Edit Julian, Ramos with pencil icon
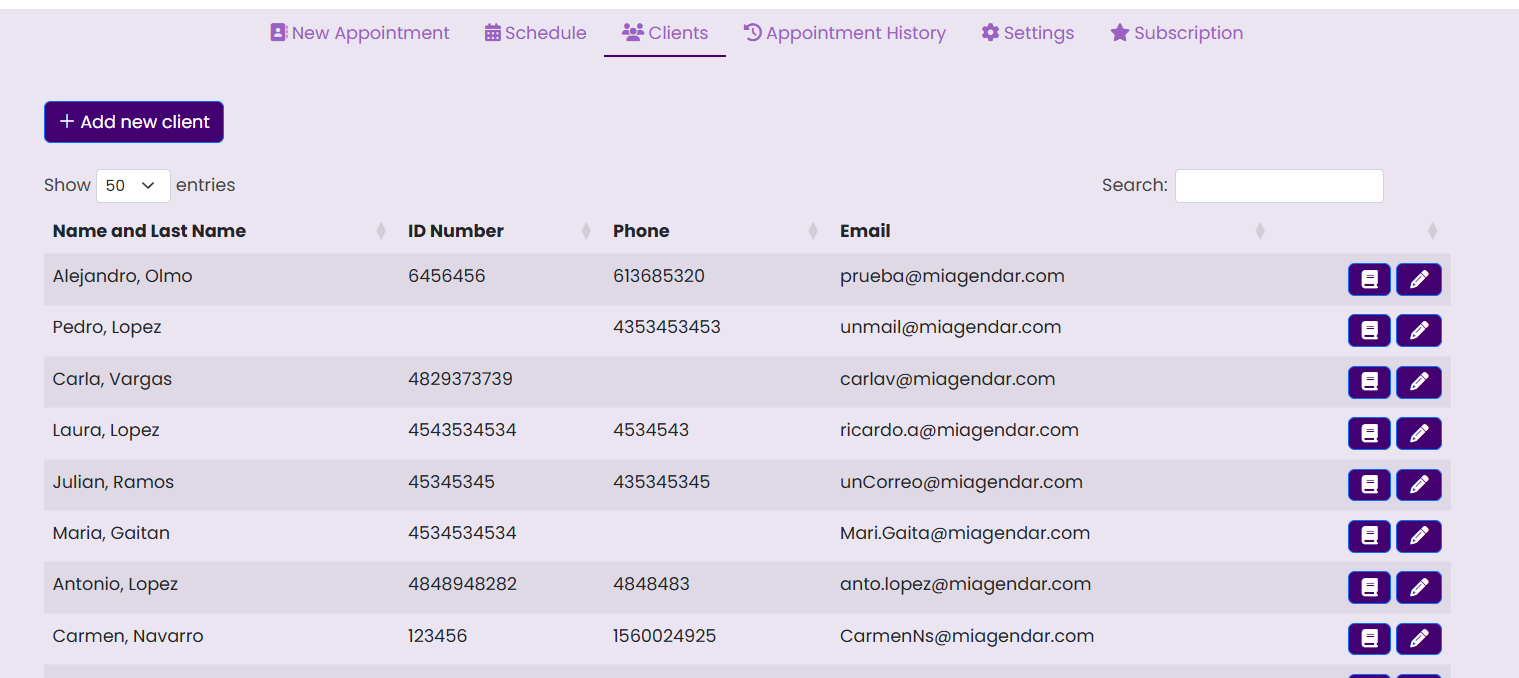The height and width of the screenshot is (678, 1519). click(x=1419, y=485)
